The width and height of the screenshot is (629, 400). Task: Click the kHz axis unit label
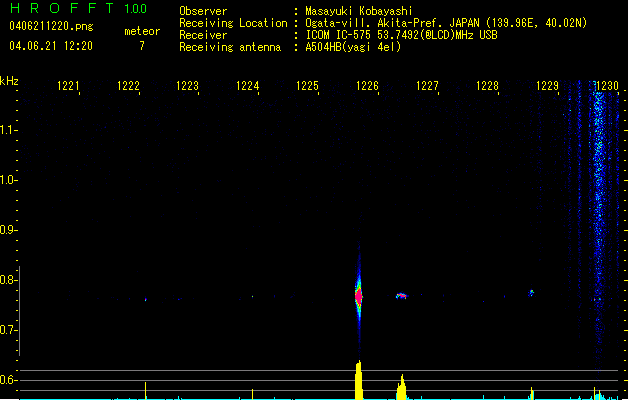click(9, 81)
